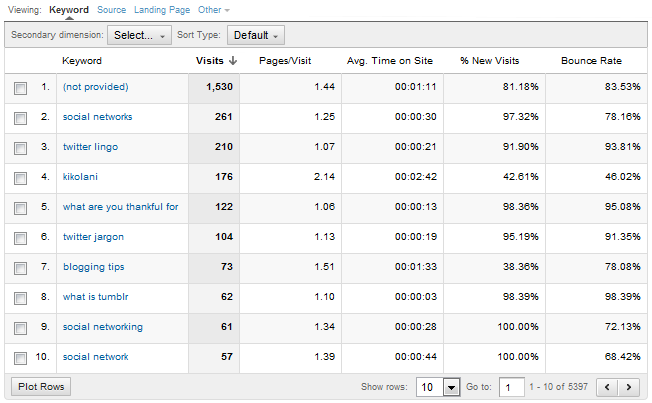Open what are you thankful for link
The width and height of the screenshot is (652, 403).
[121, 207]
